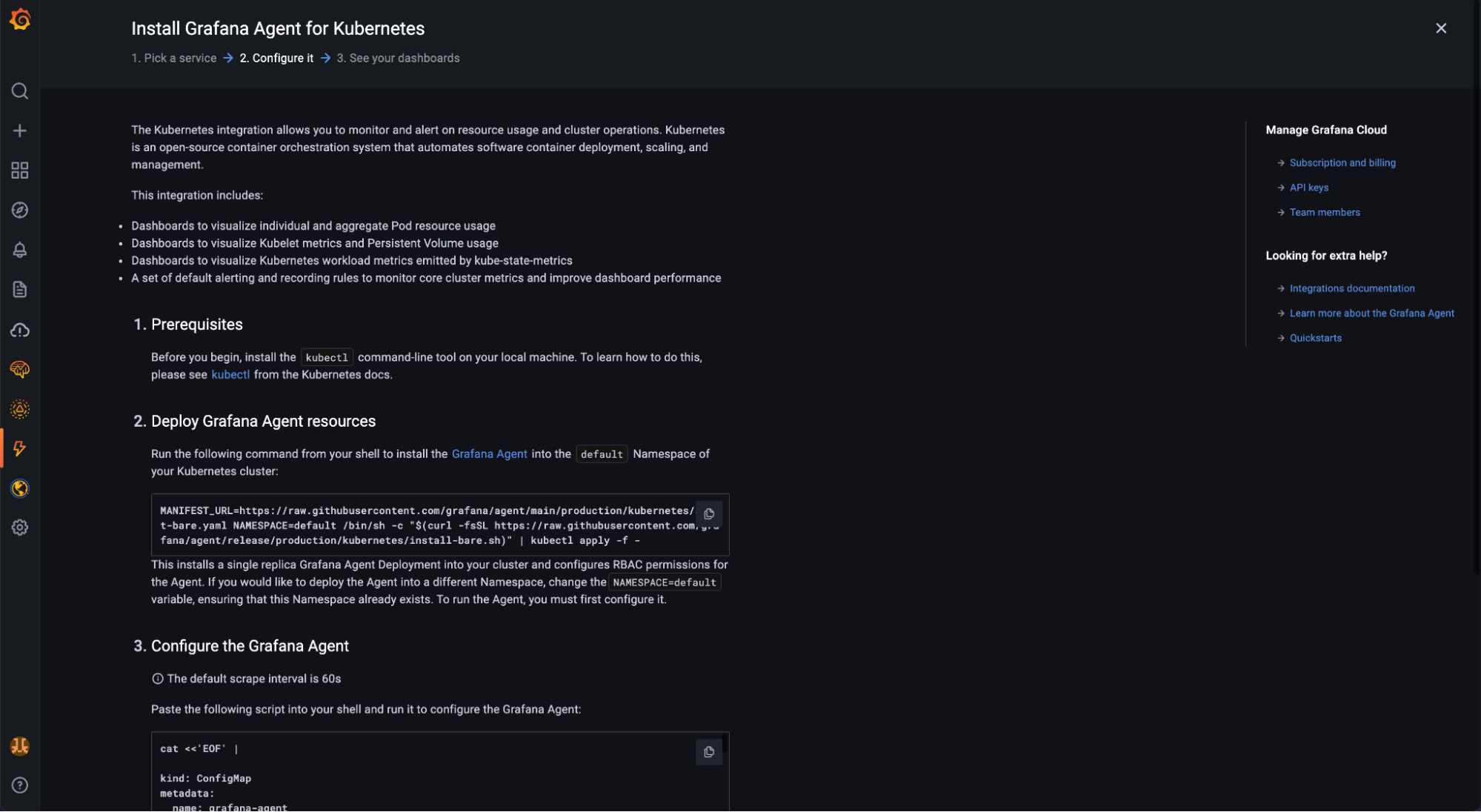The image size is (1481, 812).
Task: Open the search magnifier in sidebar
Action: point(20,91)
